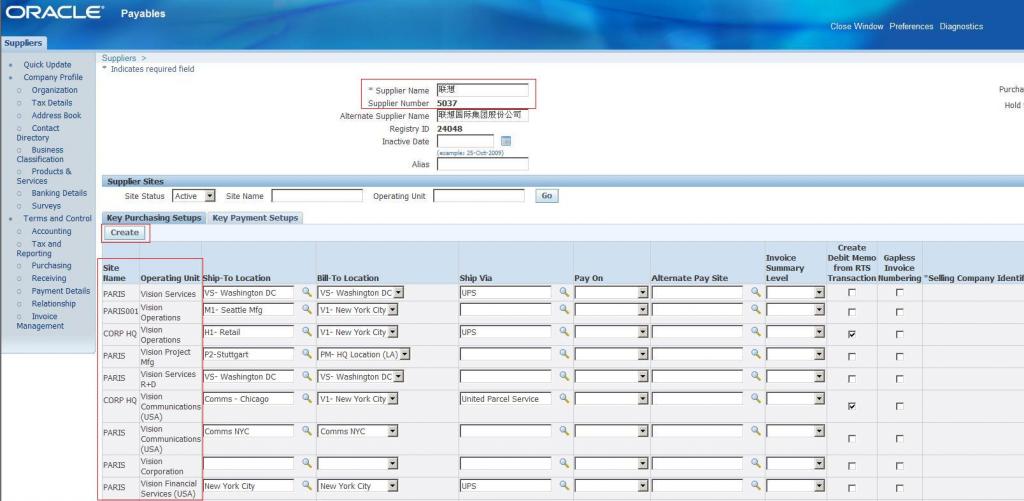Viewport: 1024px width, 501px height.
Task: Open Bill-To dropdown showing PM- HQ Location (LA)
Action: click(364, 354)
